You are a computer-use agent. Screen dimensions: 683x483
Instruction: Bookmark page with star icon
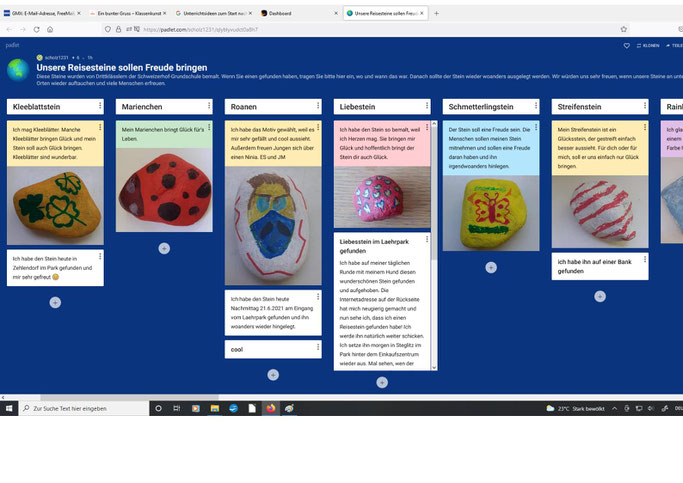623,29
